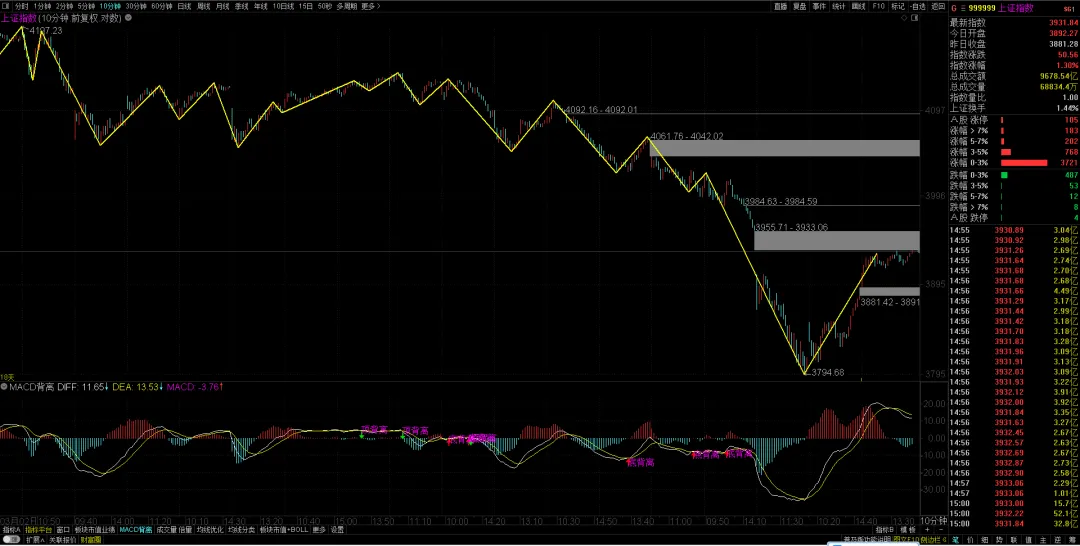The image size is (1080, 546).
Task: Select the 板块市值+BOLL indicator tab
Action: [284, 530]
